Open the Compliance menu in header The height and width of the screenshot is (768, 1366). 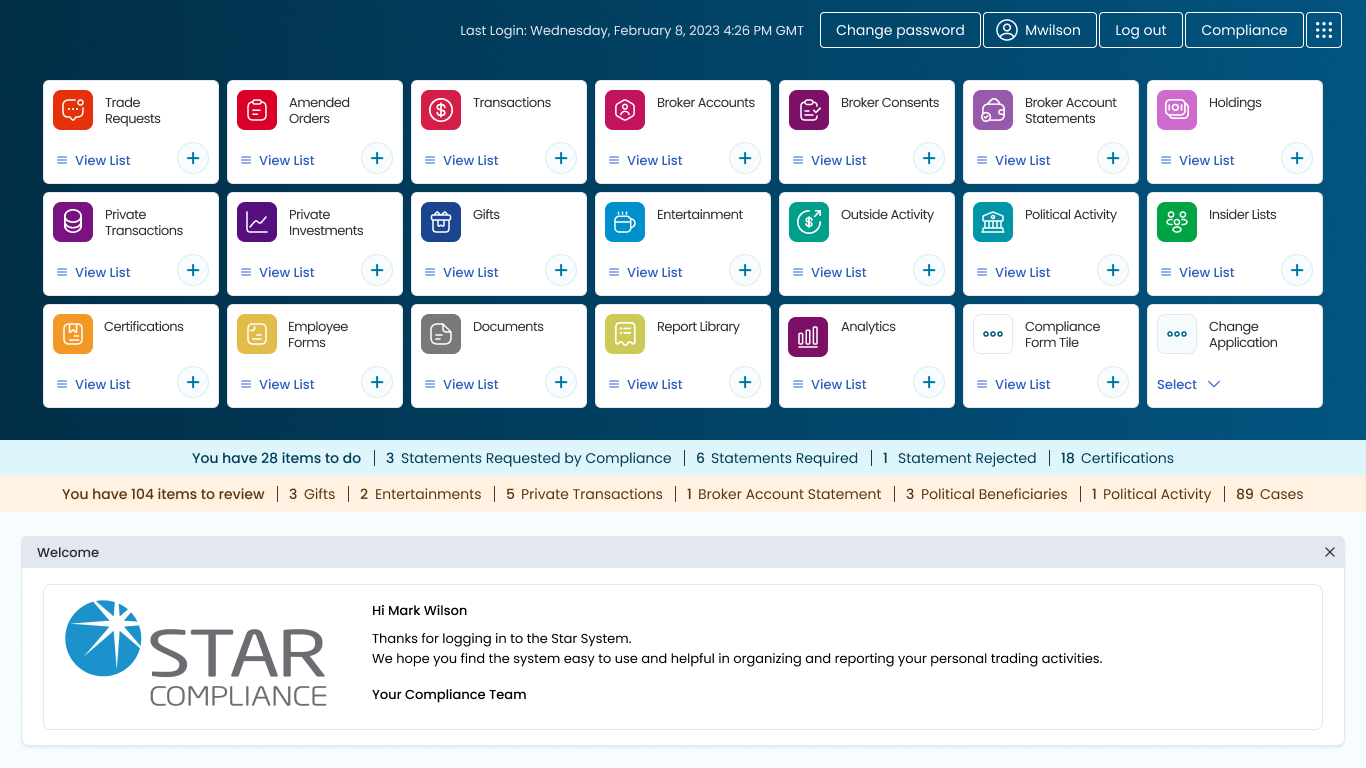(x=1244, y=30)
